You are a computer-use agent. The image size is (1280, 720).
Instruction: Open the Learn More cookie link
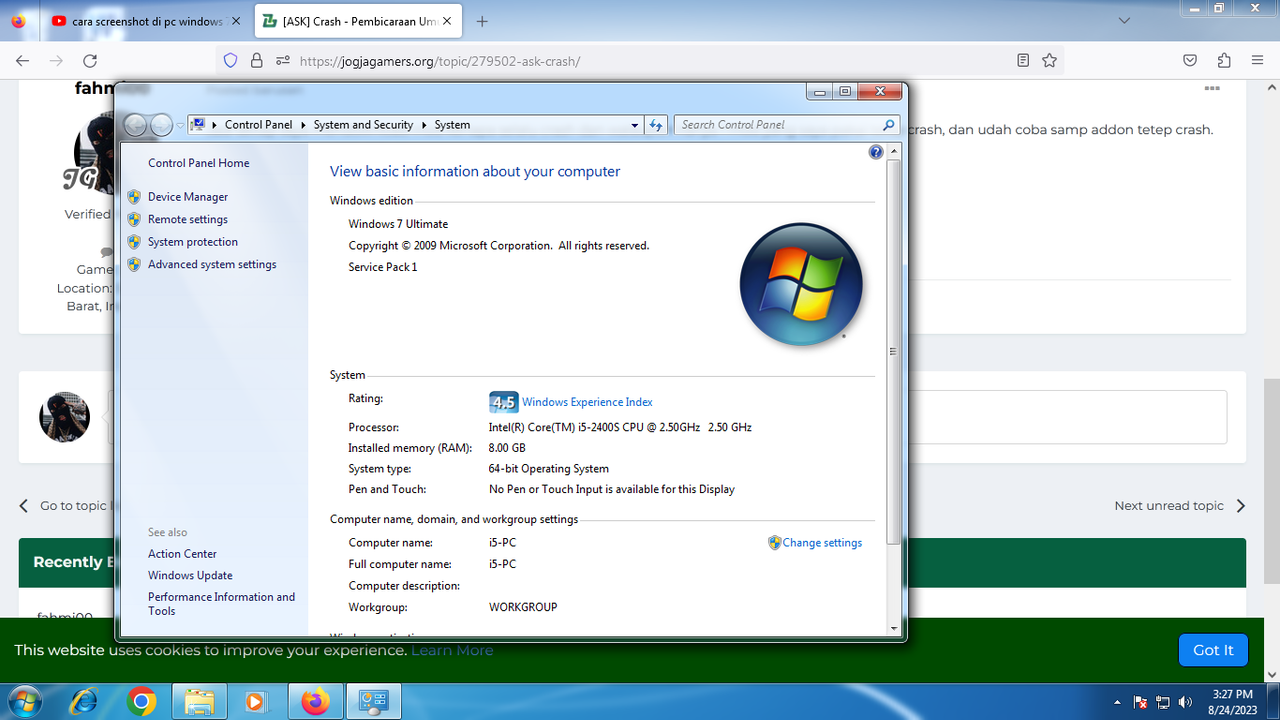pos(452,650)
